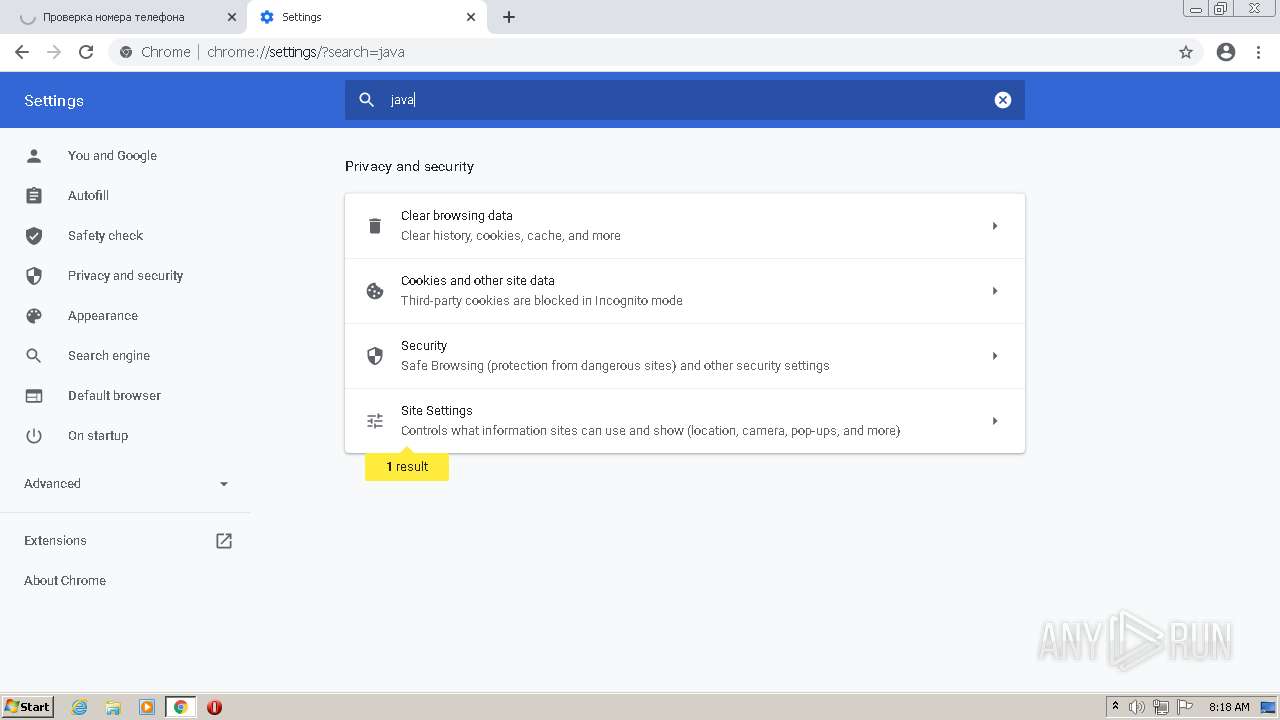This screenshot has width=1280, height=720.
Task: Open Internet Explorer from the taskbar
Action: (80, 707)
